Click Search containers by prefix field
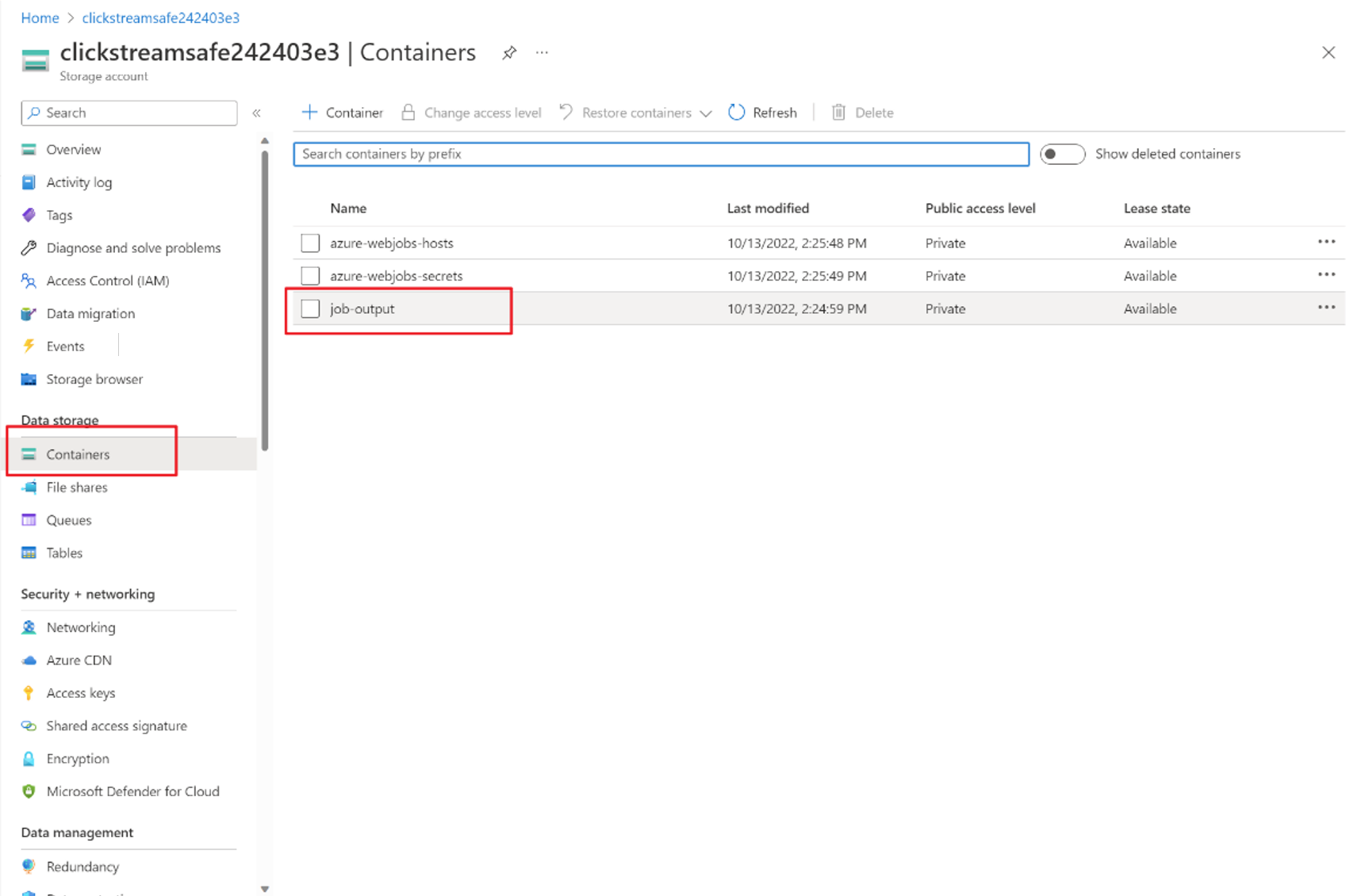Image resolution: width=1346 pixels, height=896 pixels. pos(661,154)
